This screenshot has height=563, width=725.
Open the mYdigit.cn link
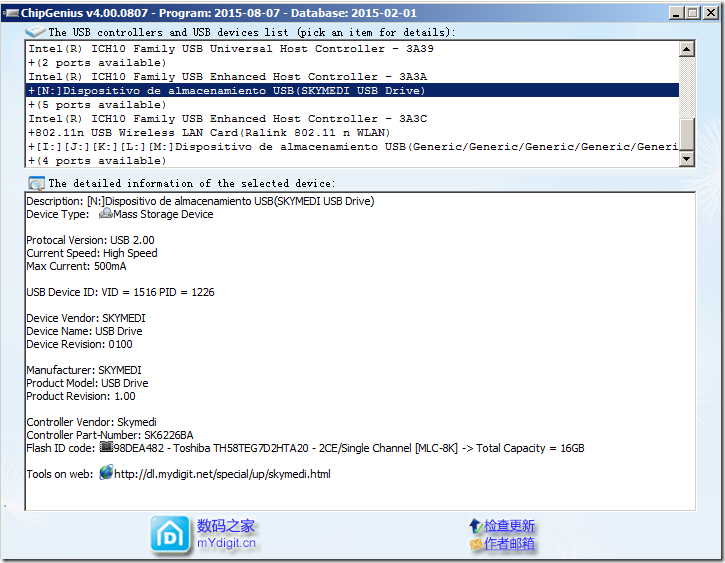pyautogui.click(x=226, y=543)
